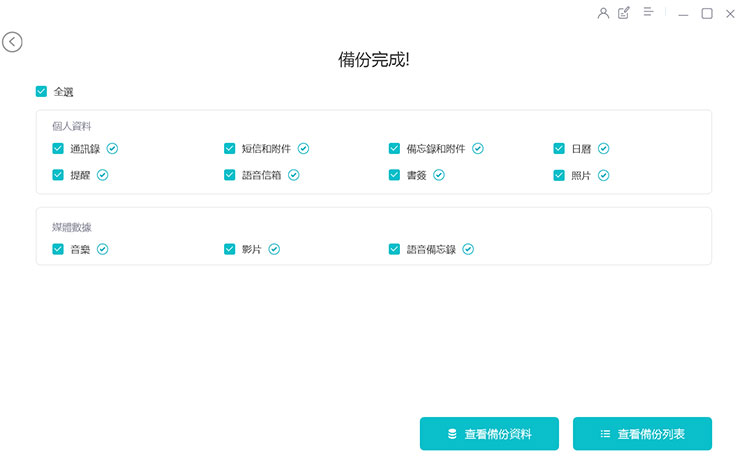Uncheck the 音樂 checkbox
The image size is (740, 462).
tap(58, 249)
